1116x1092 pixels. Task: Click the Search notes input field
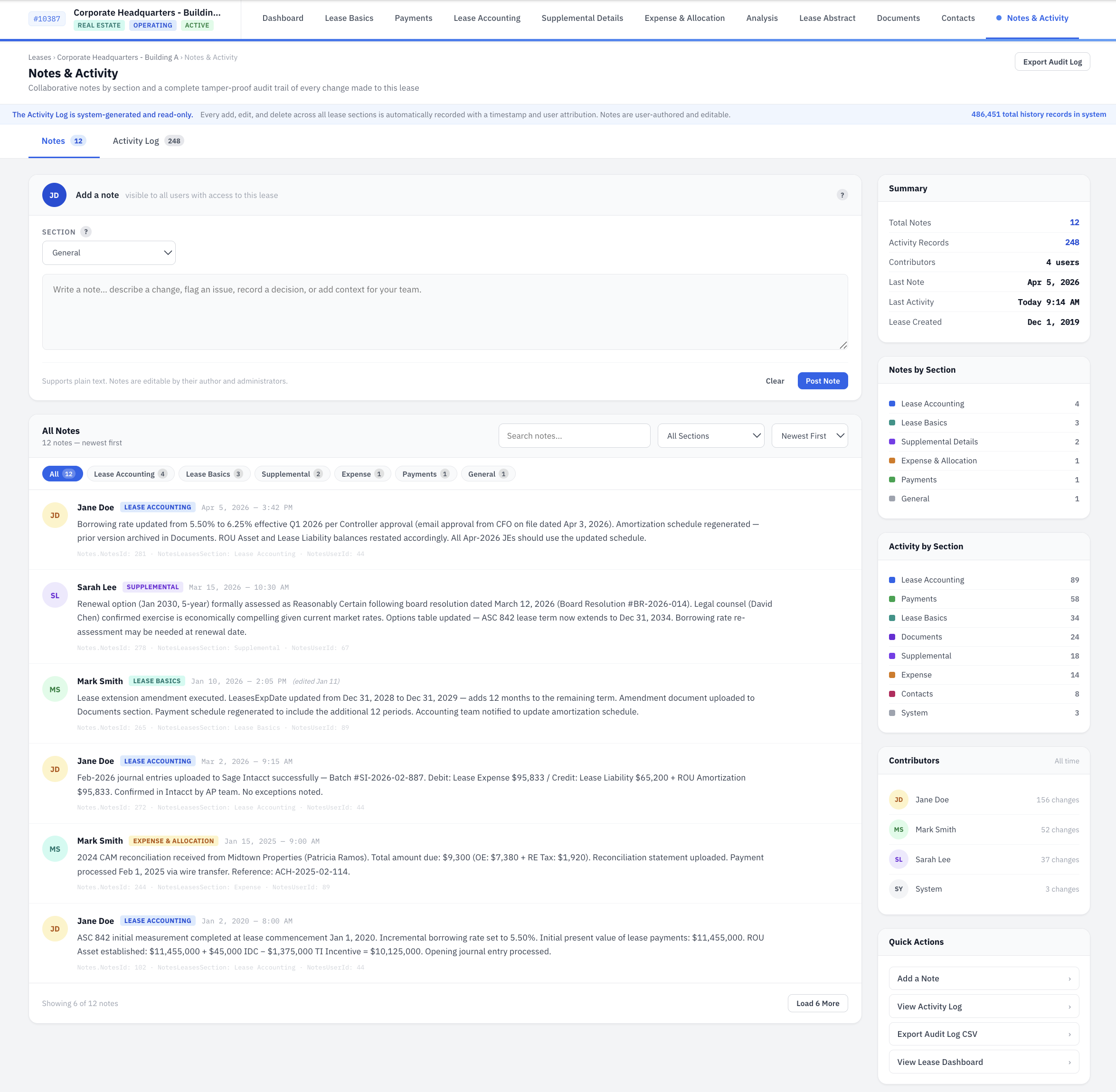[x=574, y=435]
